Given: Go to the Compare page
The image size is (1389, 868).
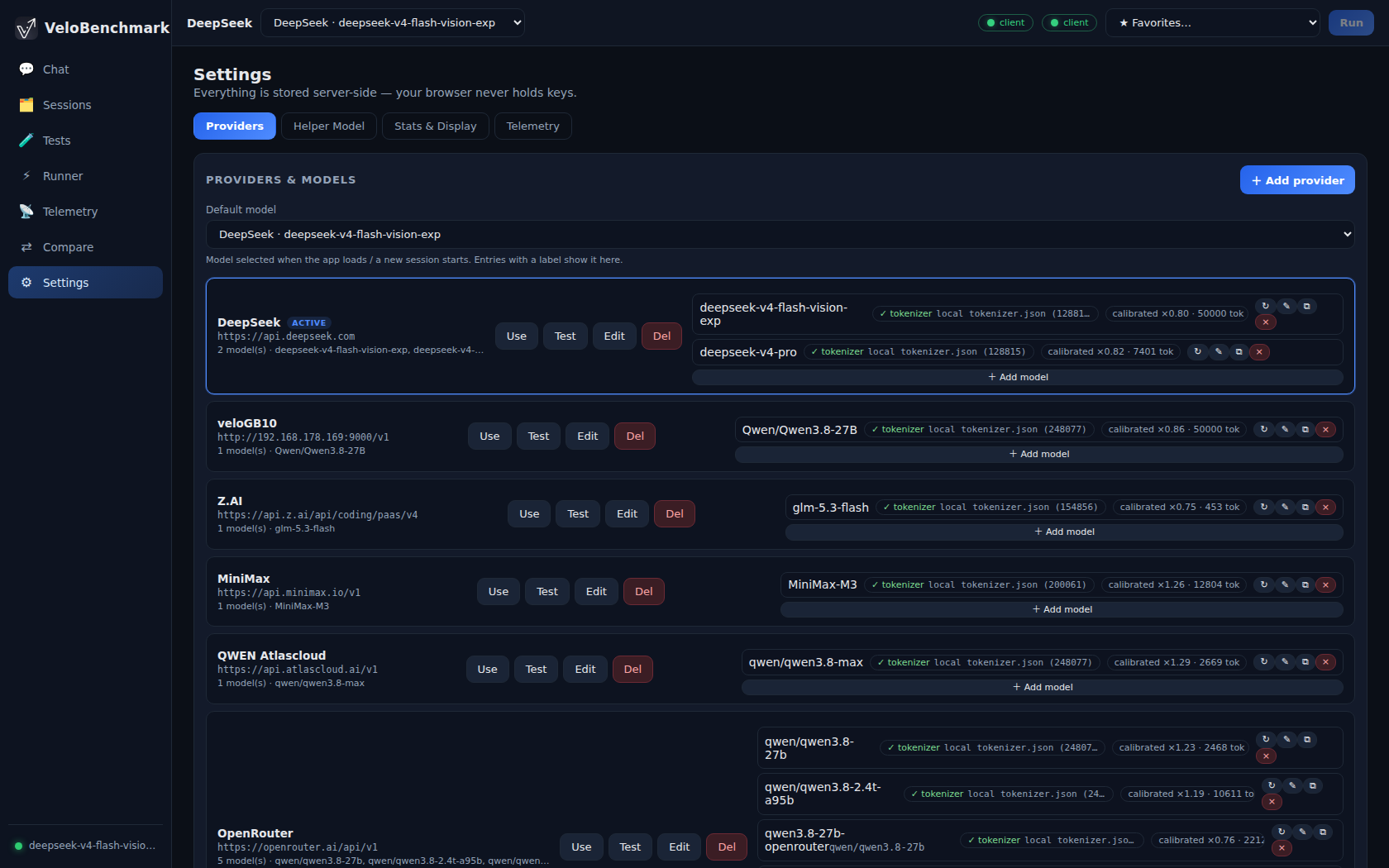Looking at the screenshot, I should click(x=85, y=247).
